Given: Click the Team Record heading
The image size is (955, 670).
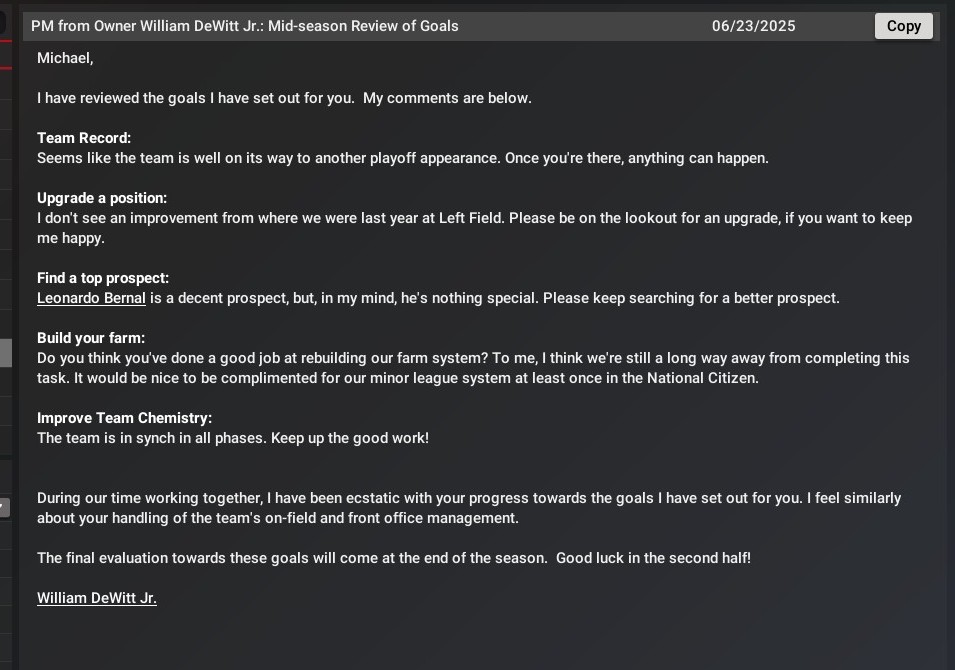Looking at the screenshot, I should (x=84, y=138).
